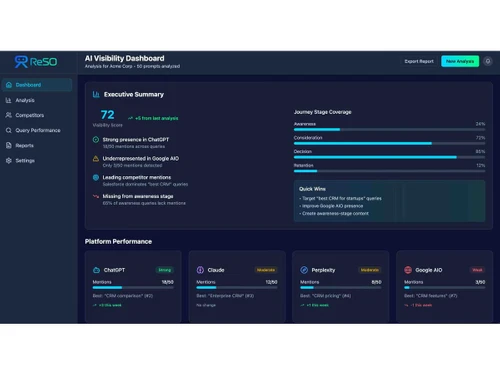Click "Strong presence in ChatGPT" text
The width and height of the screenshot is (500, 375).
(136, 140)
